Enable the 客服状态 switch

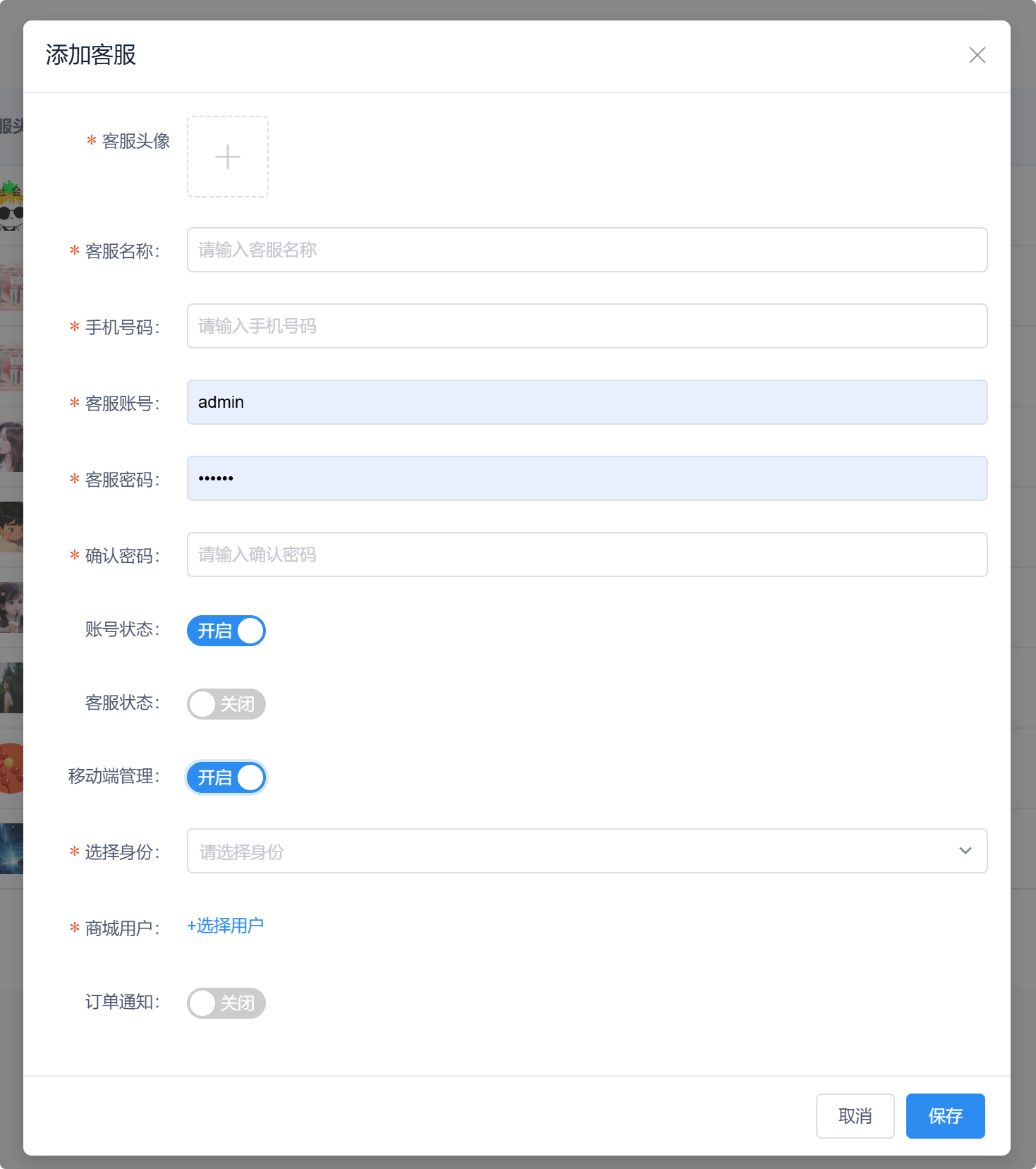(226, 704)
